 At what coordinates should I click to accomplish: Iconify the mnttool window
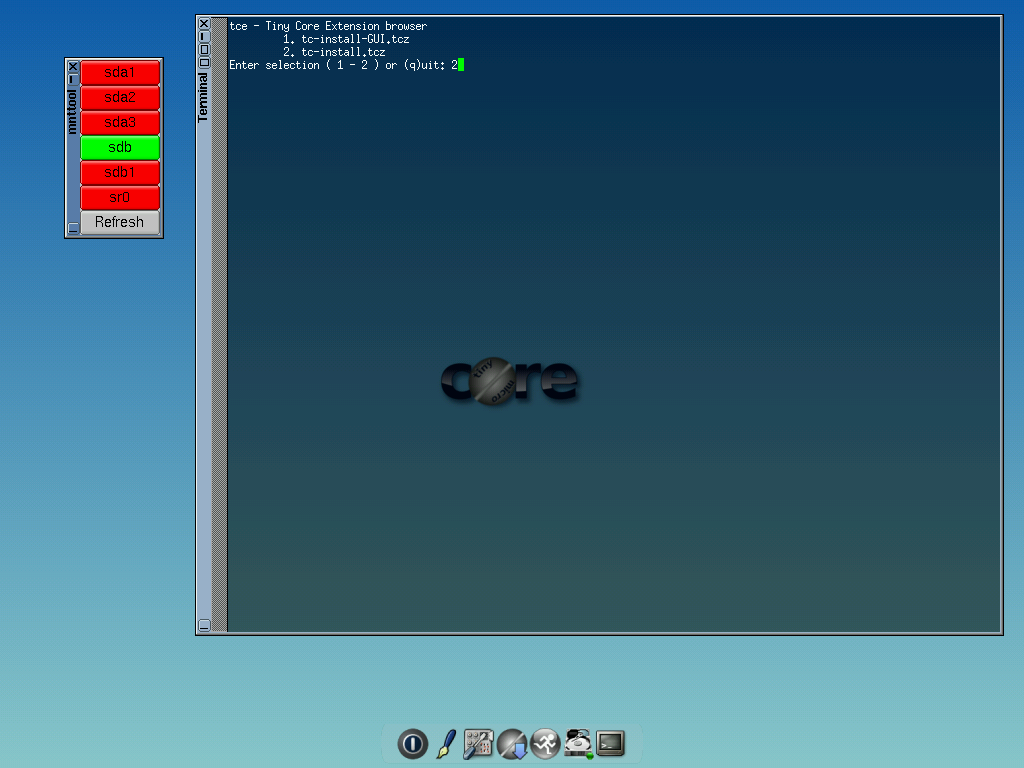pyautogui.click(x=73, y=79)
